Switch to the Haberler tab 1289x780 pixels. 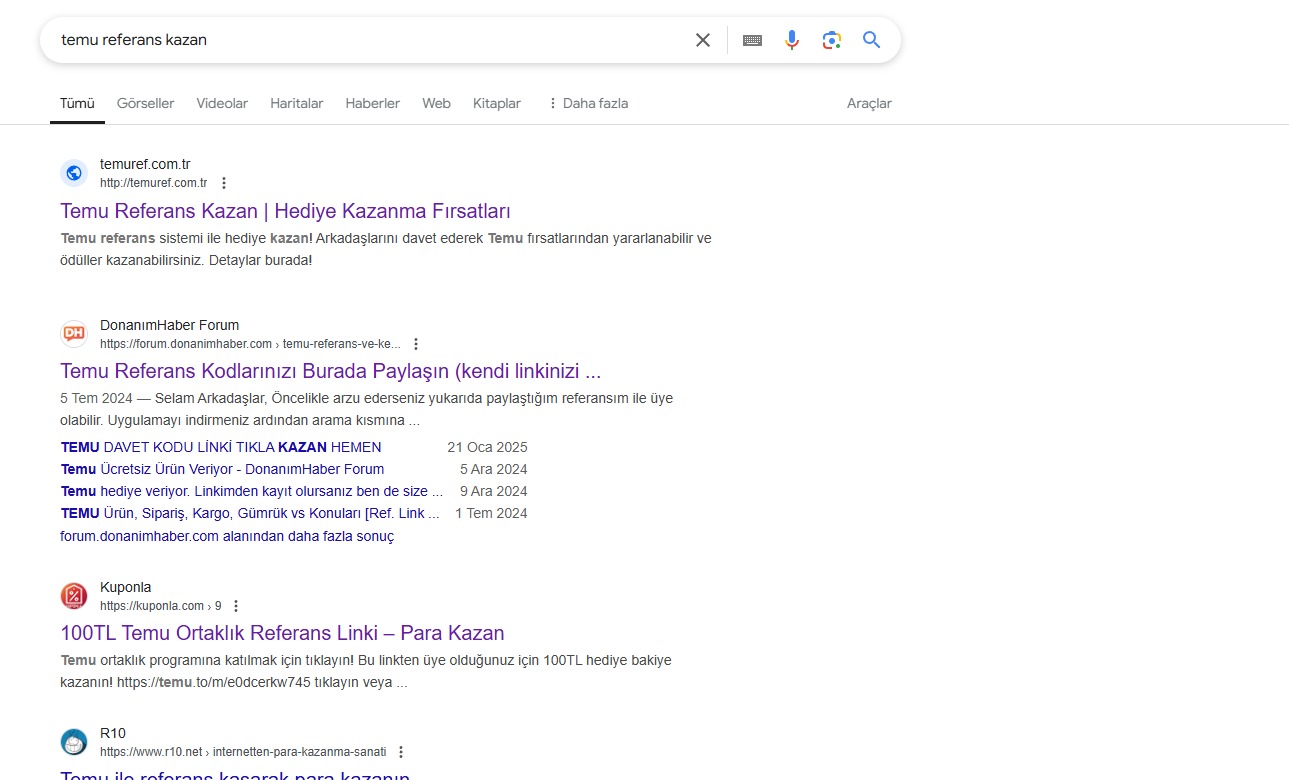[x=373, y=103]
